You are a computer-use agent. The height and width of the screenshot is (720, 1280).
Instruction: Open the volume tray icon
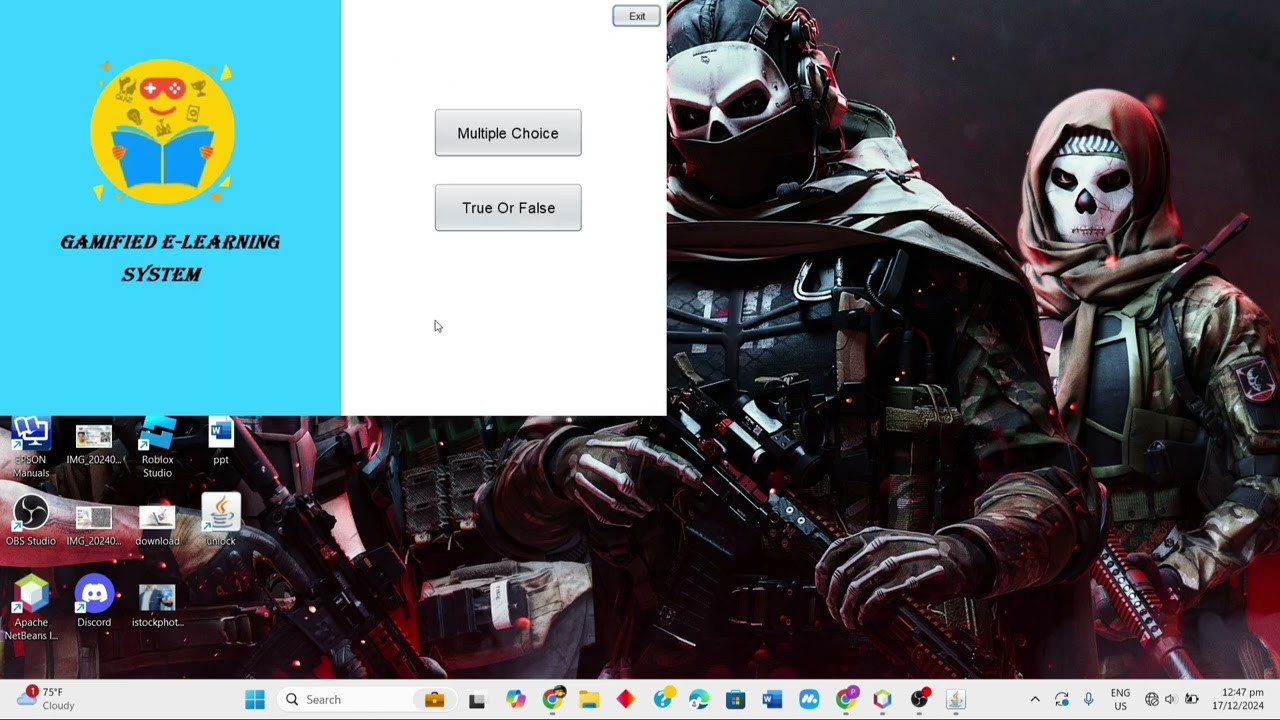coord(1170,700)
